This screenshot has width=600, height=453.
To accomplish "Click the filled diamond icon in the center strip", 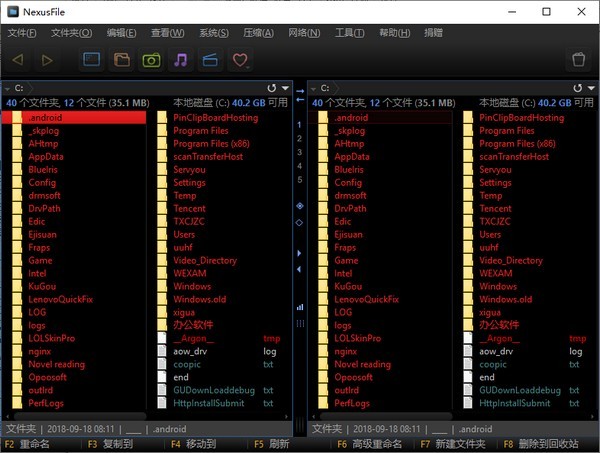I will tap(300, 206).
